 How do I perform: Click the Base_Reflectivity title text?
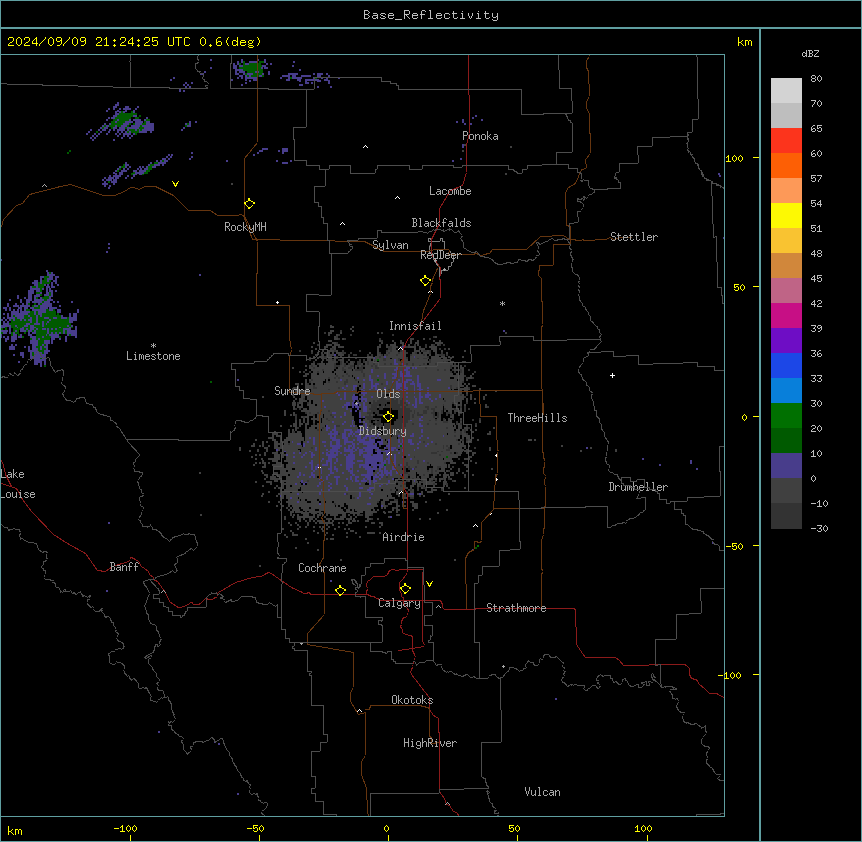click(431, 15)
